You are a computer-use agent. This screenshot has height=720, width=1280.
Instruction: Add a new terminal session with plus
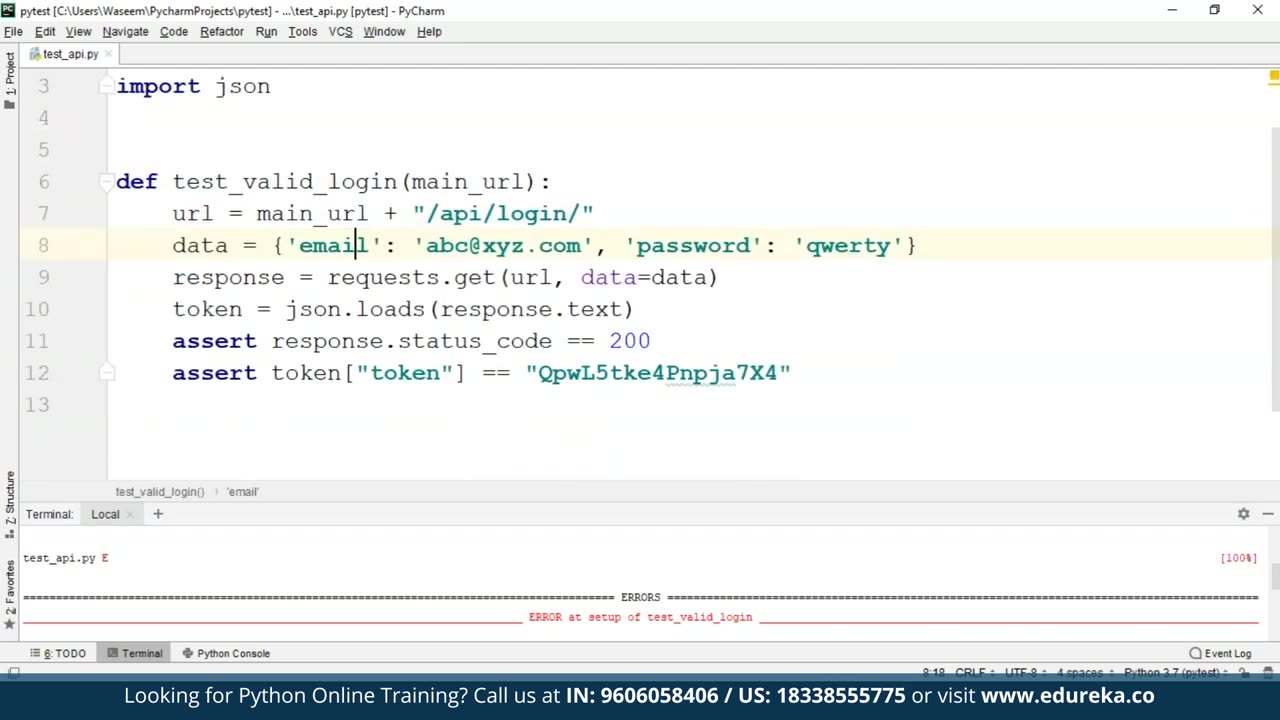(158, 514)
